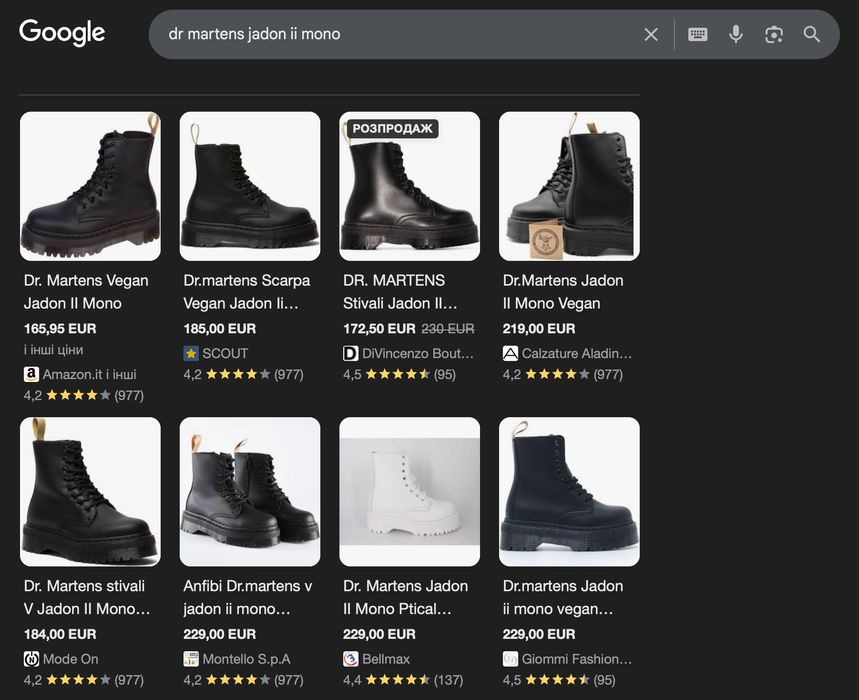Image resolution: width=859 pixels, height=700 pixels.
Task: Click Calzature Aladin store logo icon
Action: (510, 353)
